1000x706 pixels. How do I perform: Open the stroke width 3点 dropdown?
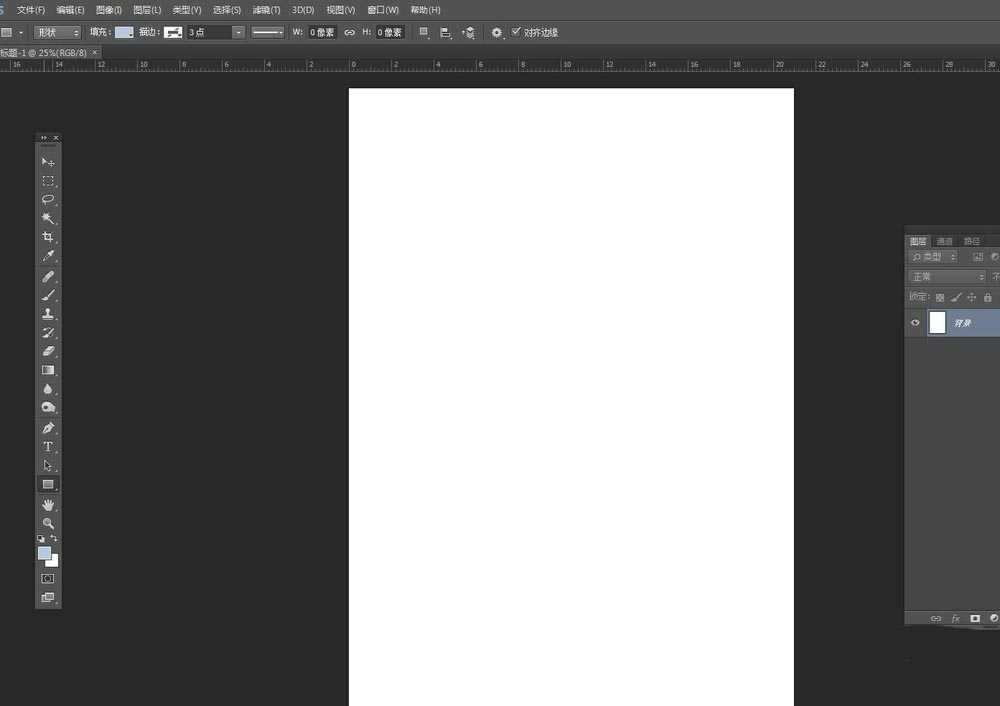coord(216,33)
